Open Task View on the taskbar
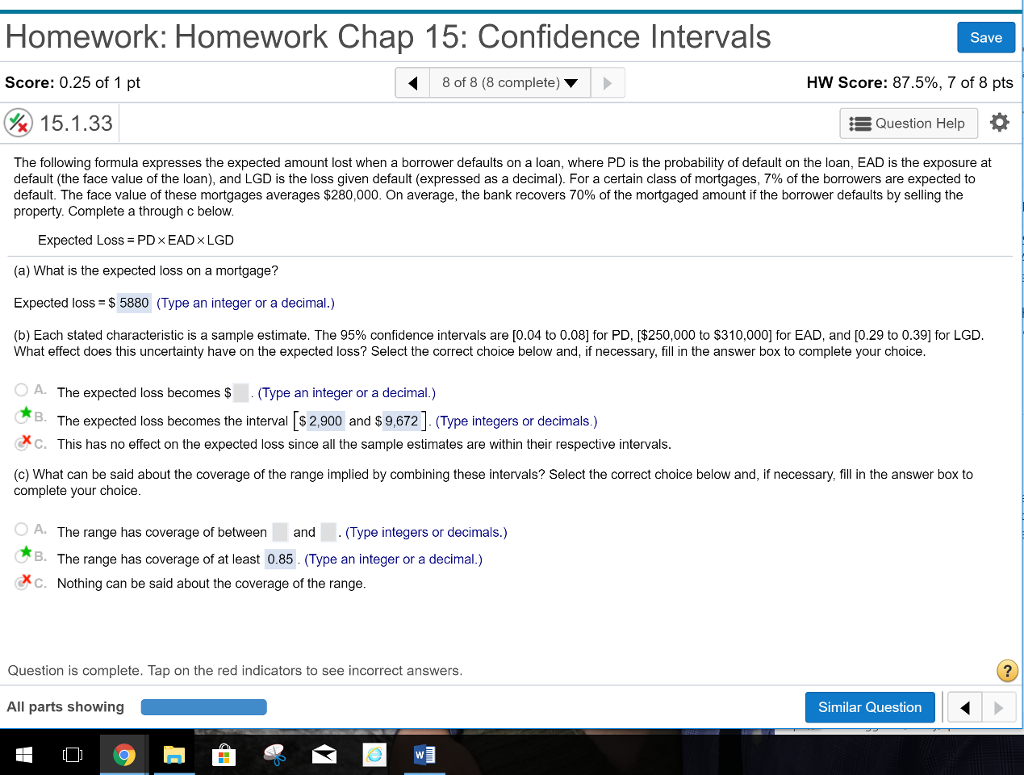The width and height of the screenshot is (1024, 775). [x=72, y=755]
